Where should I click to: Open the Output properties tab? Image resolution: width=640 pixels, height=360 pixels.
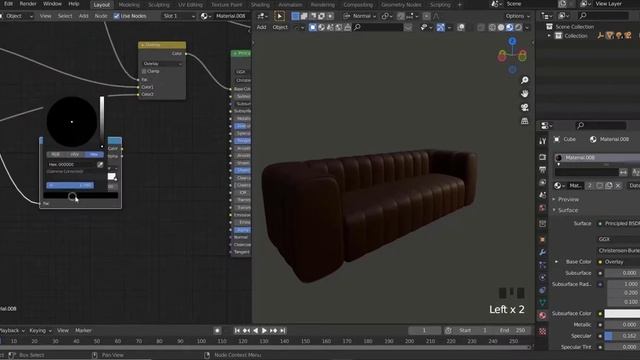click(x=542, y=169)
